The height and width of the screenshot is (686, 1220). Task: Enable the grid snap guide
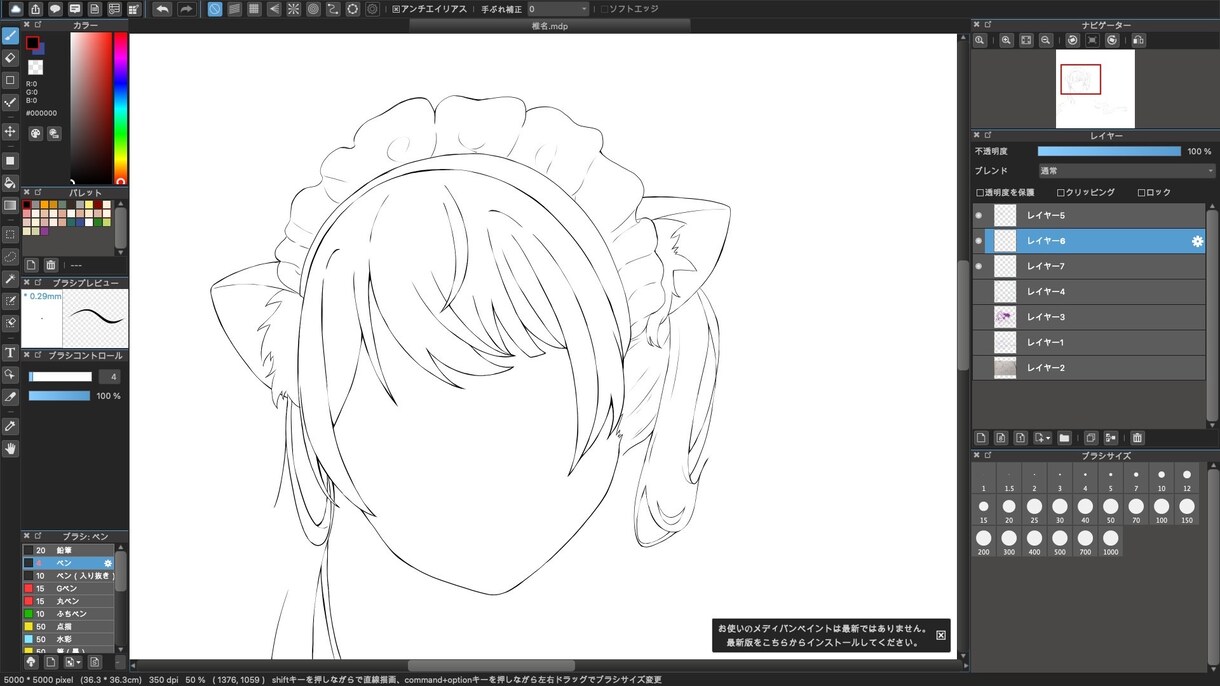(x=254, y=9)
